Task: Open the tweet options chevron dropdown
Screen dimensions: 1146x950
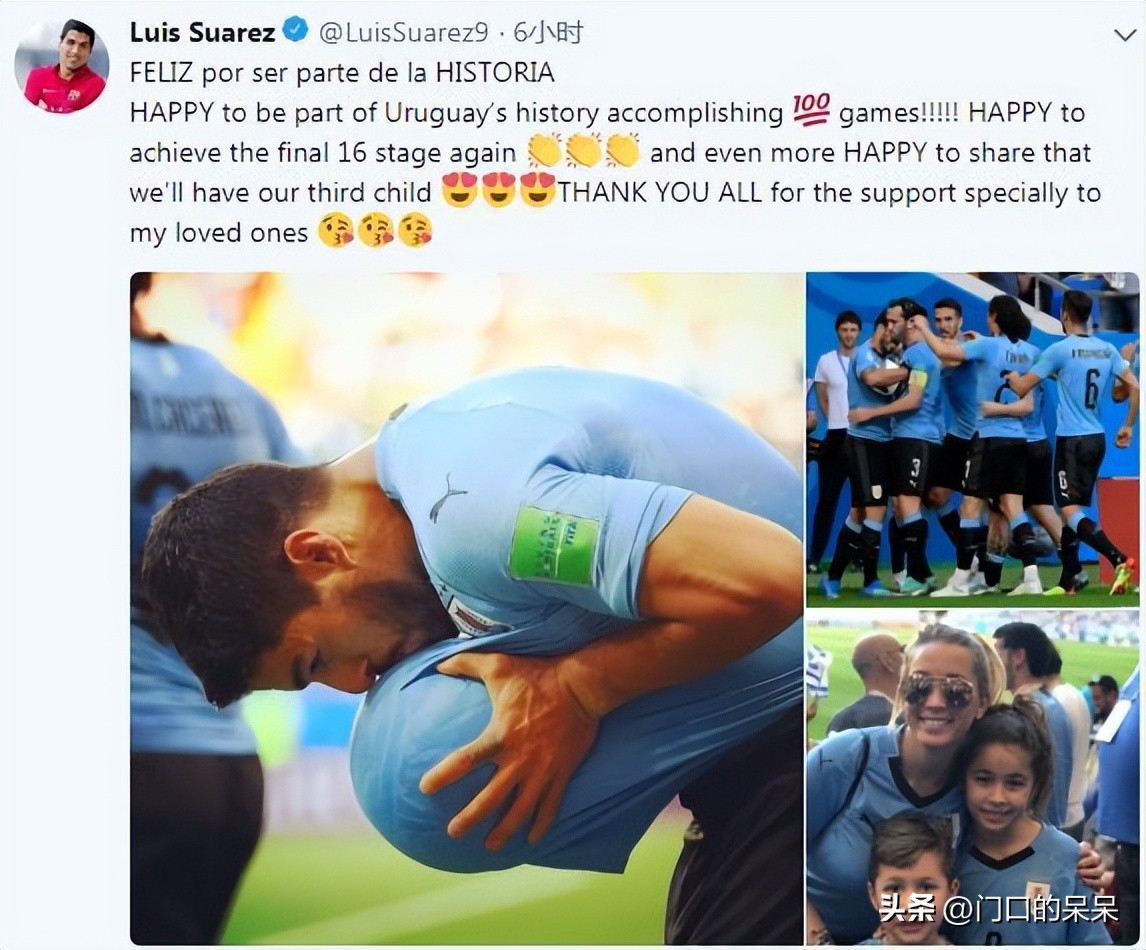Action: [1123, 34]
